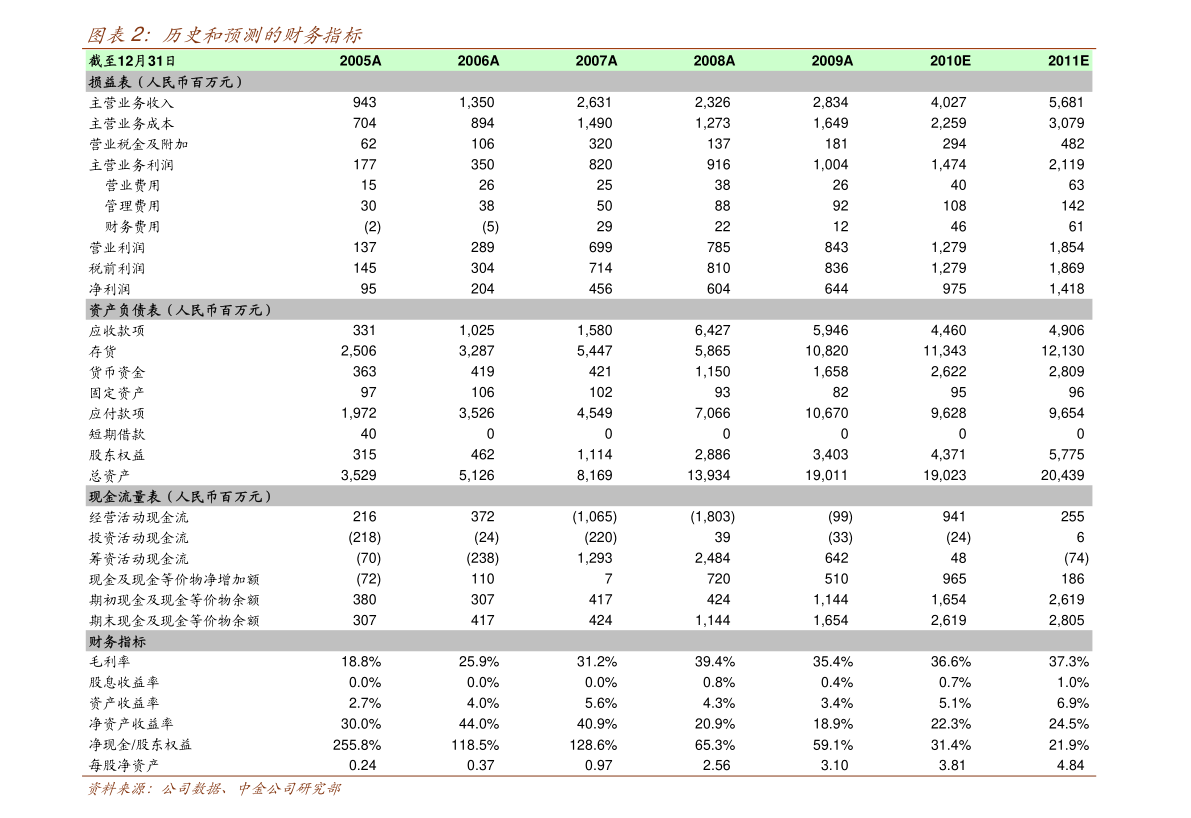This screenshot has width=1191, height=818.
Task: Click the 主营业务收入 row label
Action: click(x=131, y=103)
